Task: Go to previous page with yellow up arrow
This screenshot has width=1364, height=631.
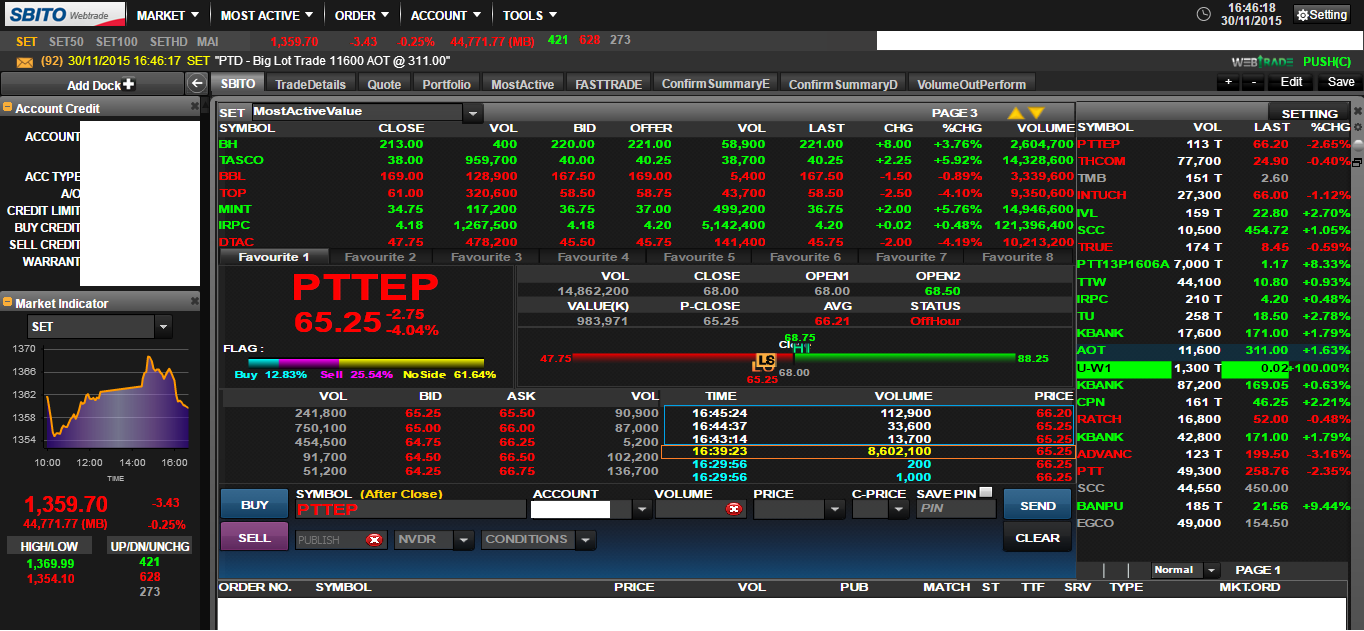Action: [x=1015, y=113]
